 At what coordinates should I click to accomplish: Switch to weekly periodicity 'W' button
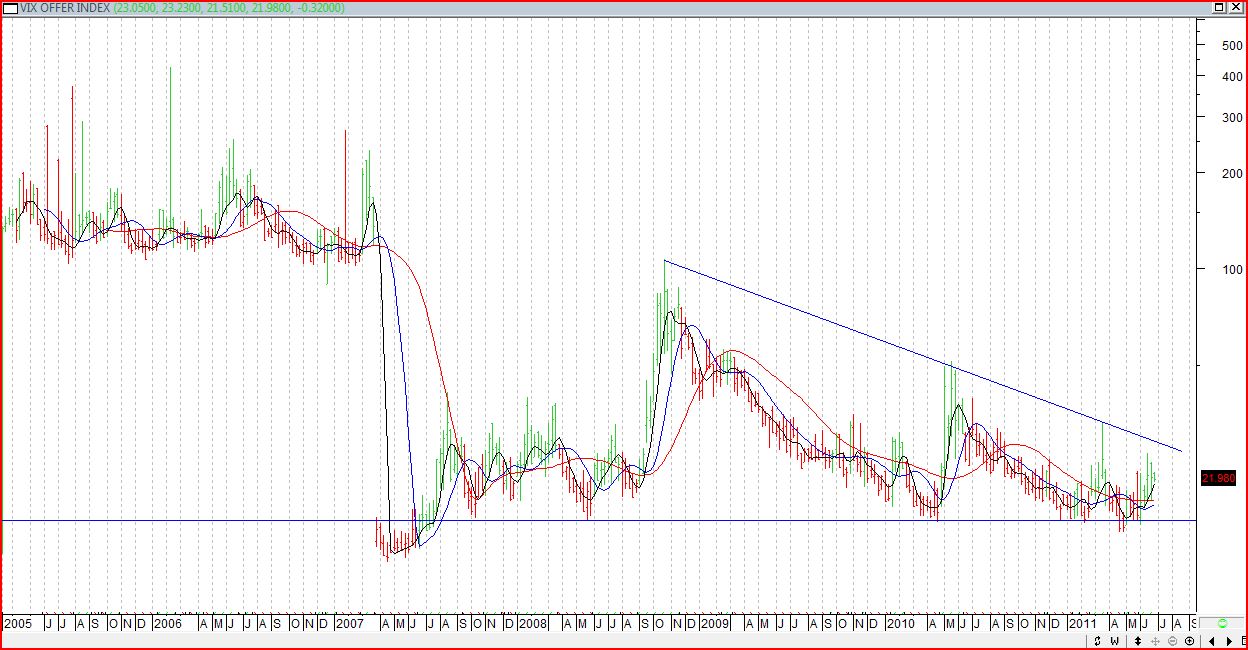tap(1114, 640)
